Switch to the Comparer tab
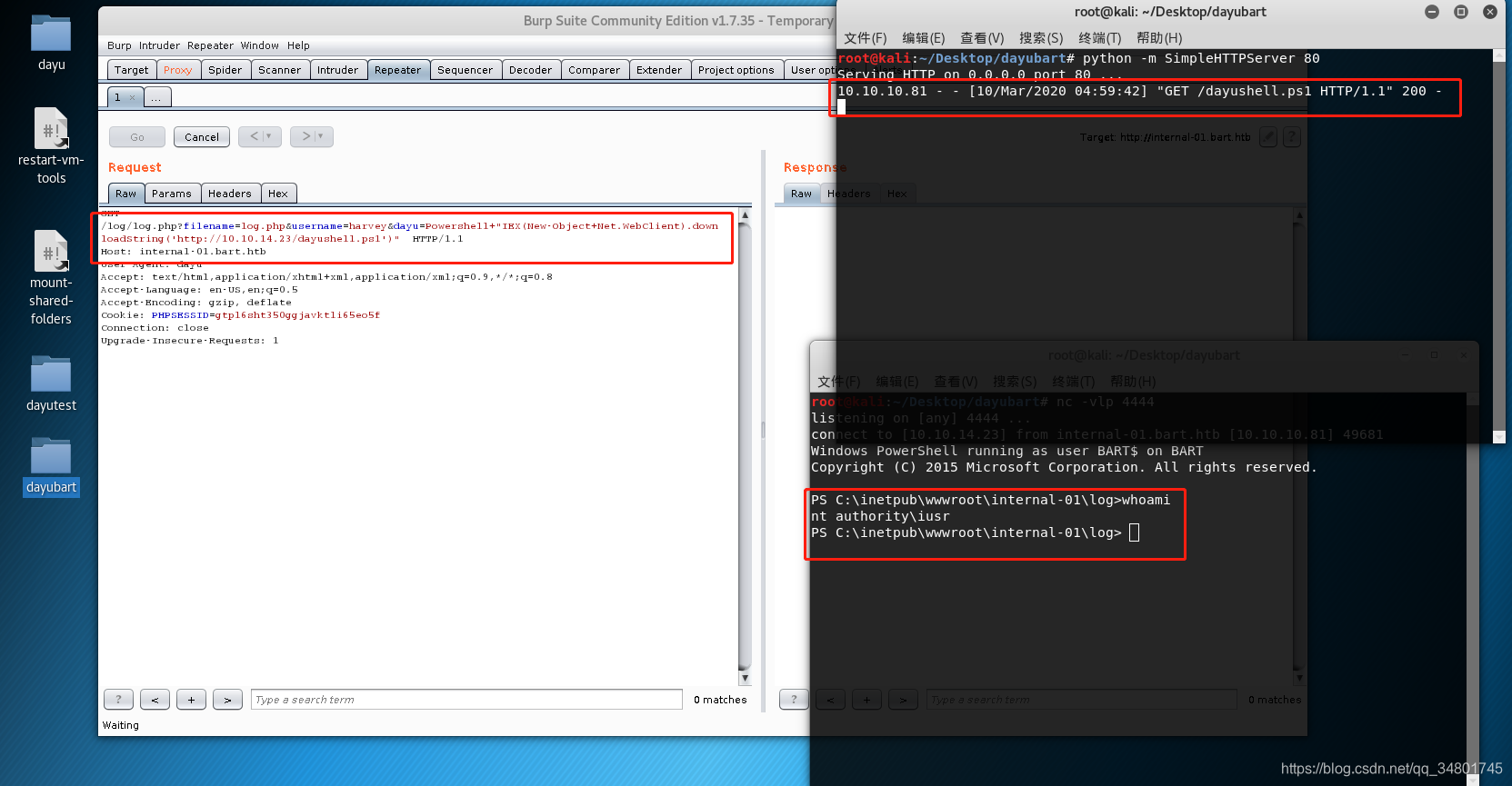Screen dimensions: 1512x786 pos(595,70)
